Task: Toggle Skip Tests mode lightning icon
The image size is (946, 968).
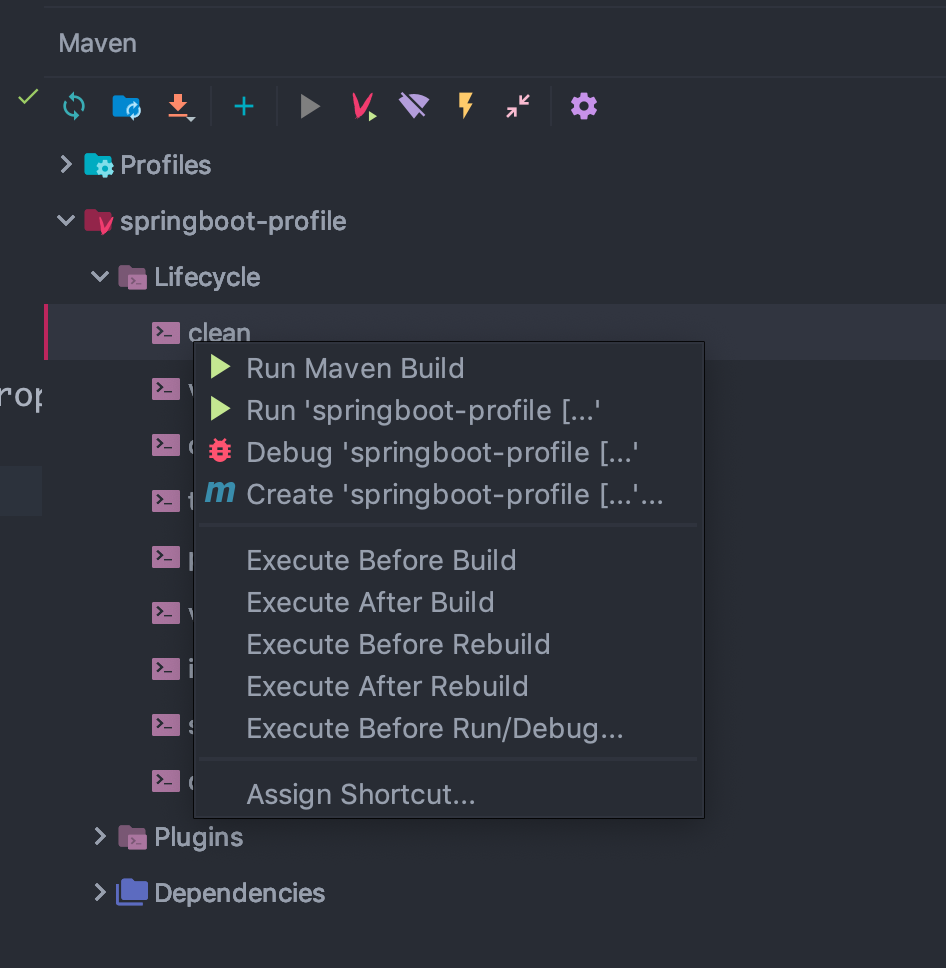Action: coord(465,106)
